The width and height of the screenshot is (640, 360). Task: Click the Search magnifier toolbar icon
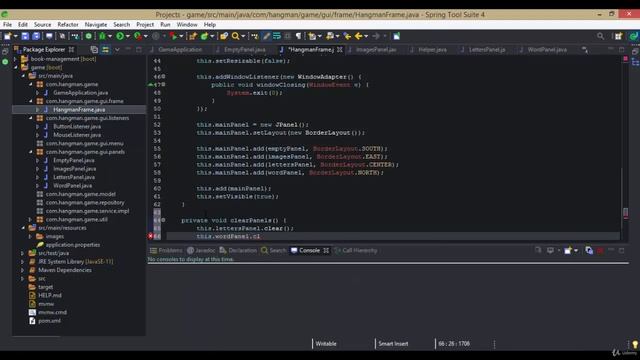coord(236,36)
